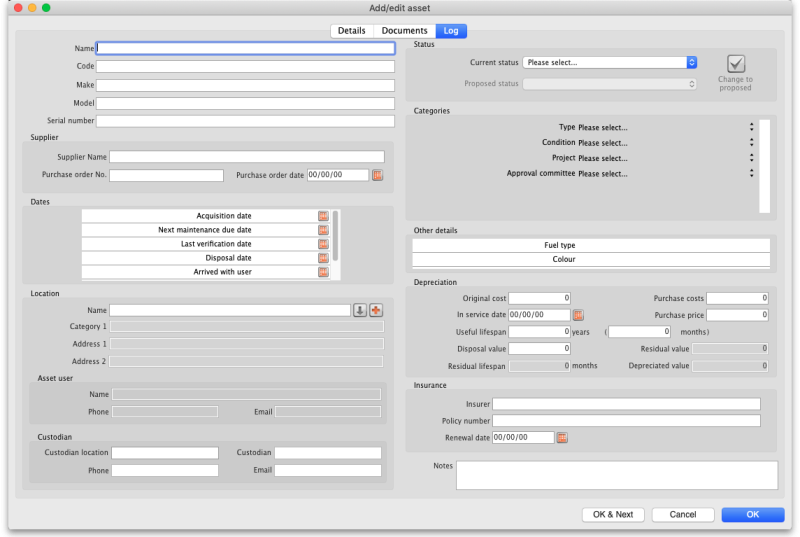
Task: Click into the Serial number field
Action: (x=245, y=121)
